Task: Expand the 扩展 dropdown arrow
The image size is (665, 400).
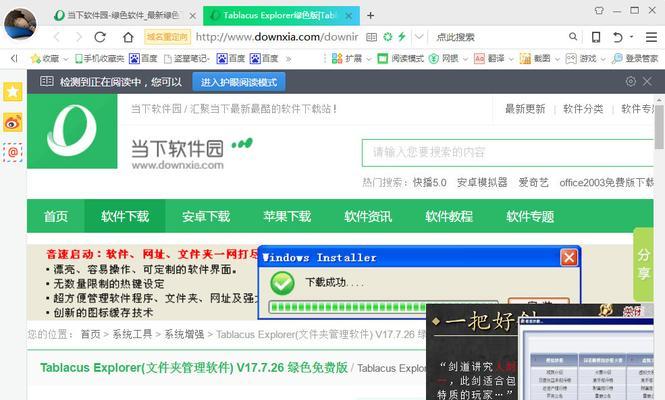Action: (369, 59)
